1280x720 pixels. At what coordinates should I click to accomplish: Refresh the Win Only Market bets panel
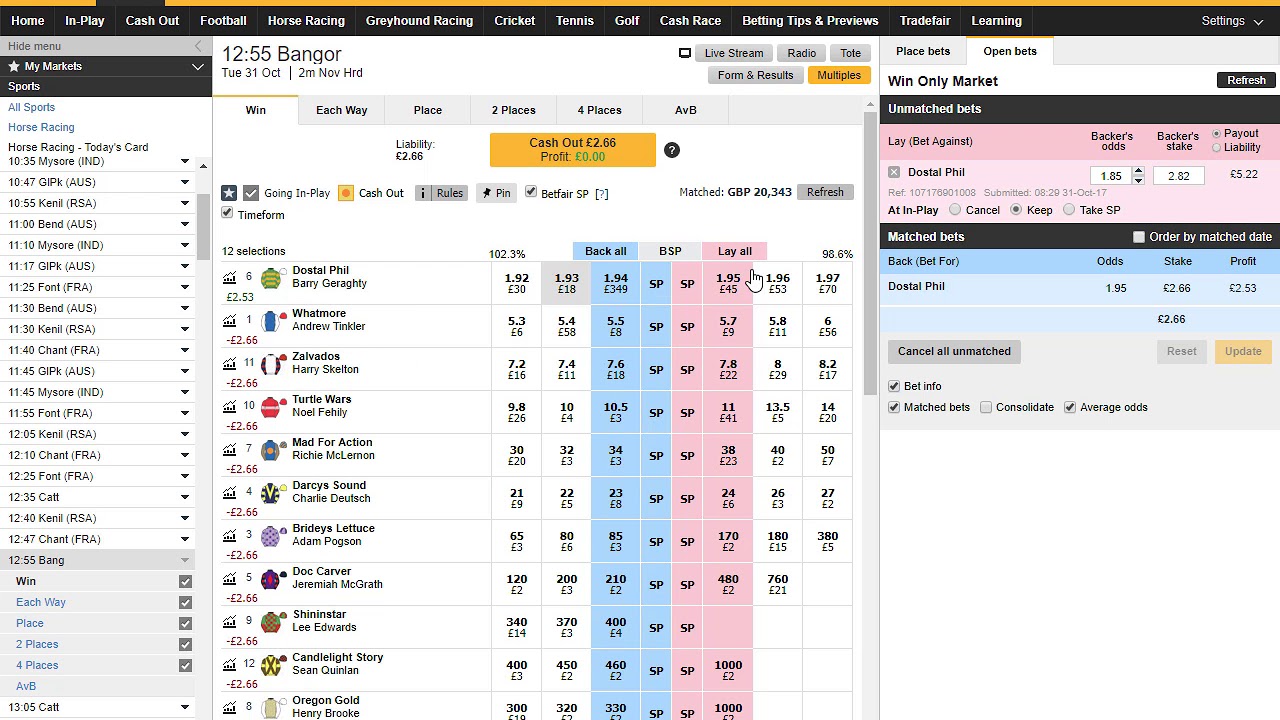click(x=1246, y=80)
